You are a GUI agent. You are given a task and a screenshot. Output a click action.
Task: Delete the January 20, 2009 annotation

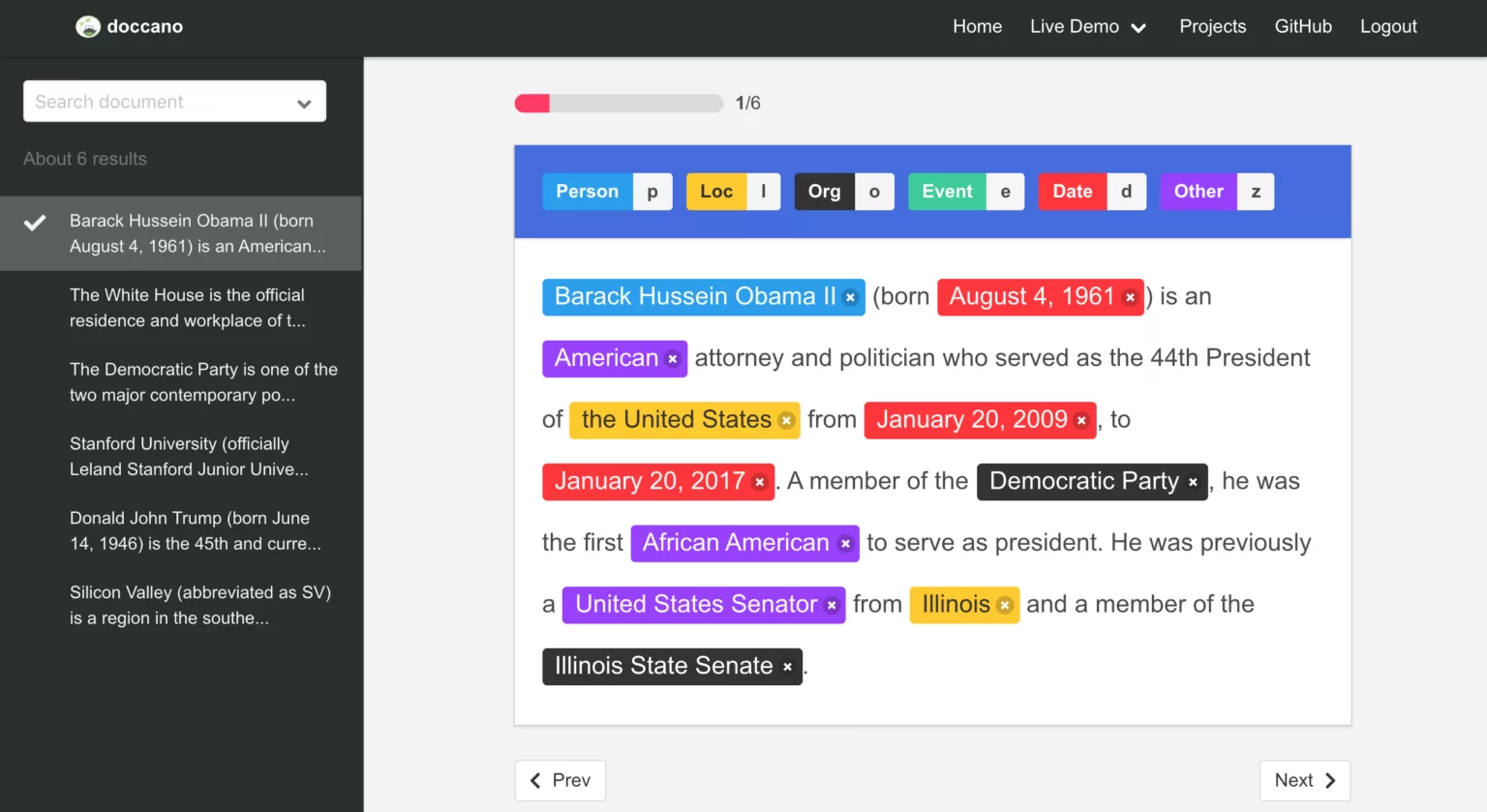point(1081,420)
